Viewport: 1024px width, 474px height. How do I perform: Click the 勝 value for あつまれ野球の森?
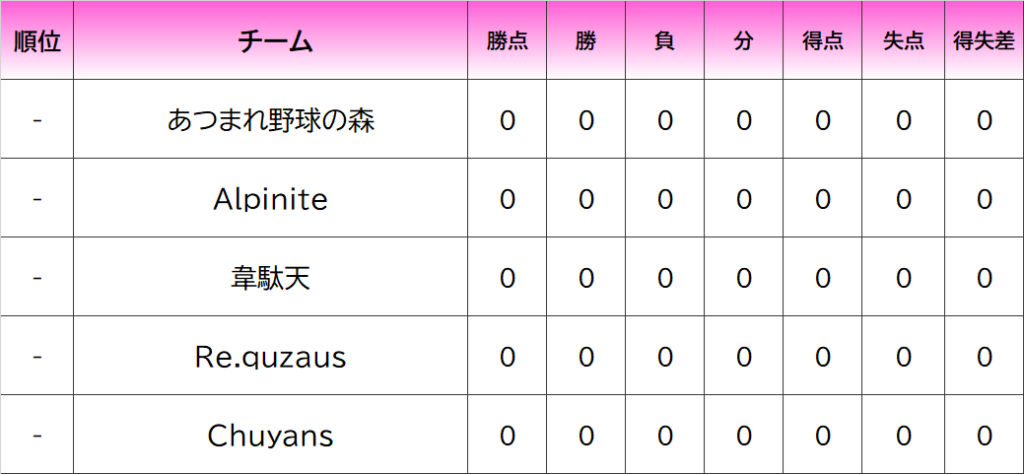tap(586, 121)
